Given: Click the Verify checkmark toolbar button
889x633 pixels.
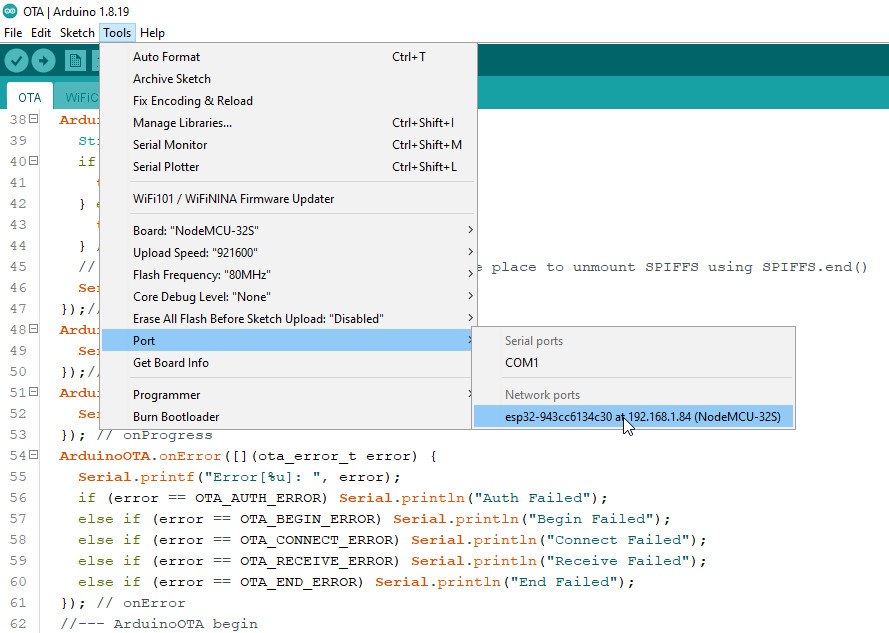Looking at the screenshot, I should click(16, 60).
